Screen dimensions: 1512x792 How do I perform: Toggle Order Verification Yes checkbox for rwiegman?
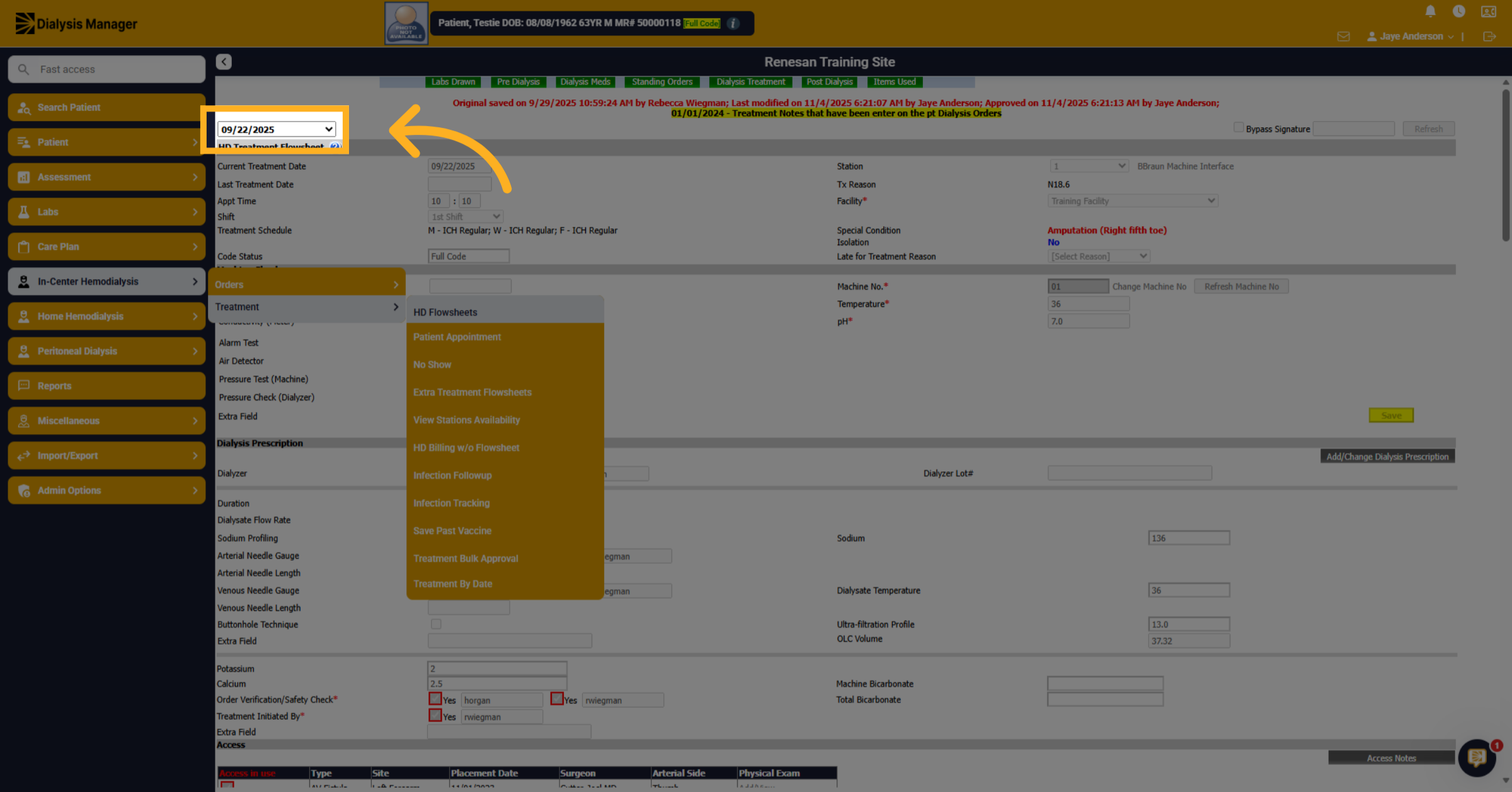tap(556, 699)
